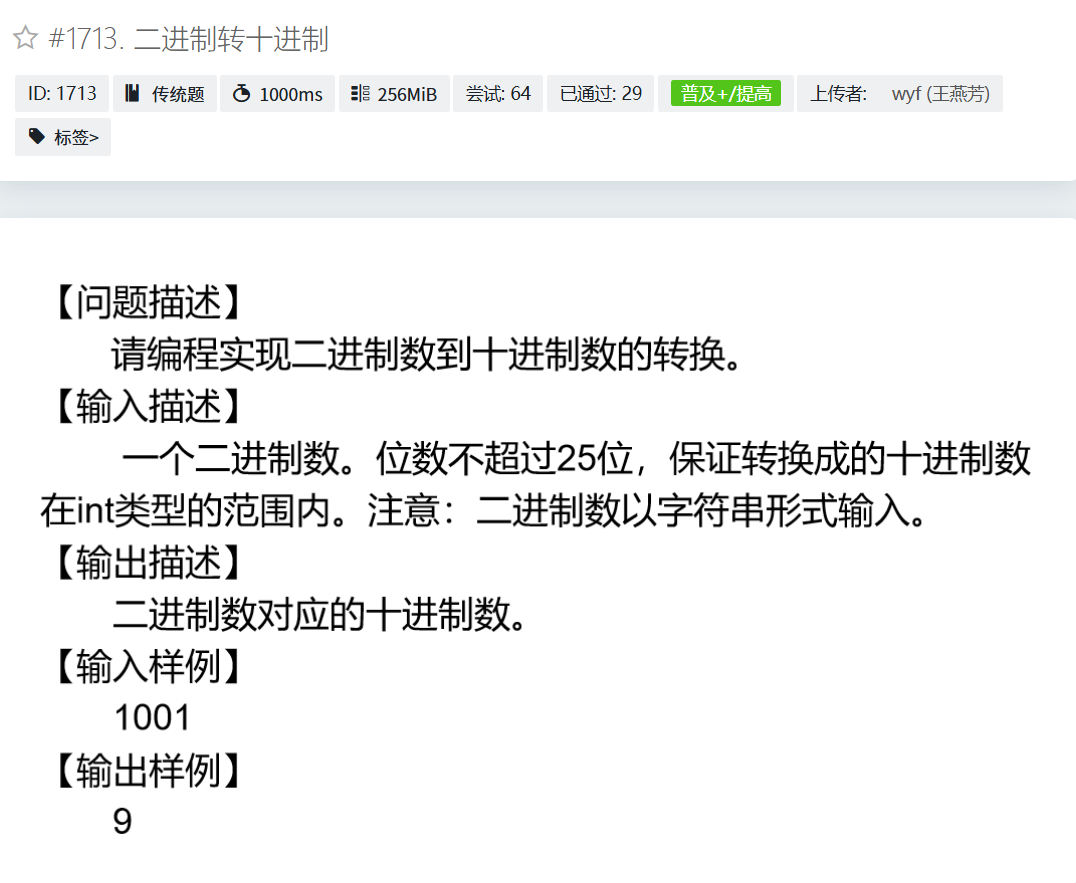The width and height of the screenshot is (1076, 883).
Task: Click the book icon beside 传统题
Action: click(x=132, y=94)
